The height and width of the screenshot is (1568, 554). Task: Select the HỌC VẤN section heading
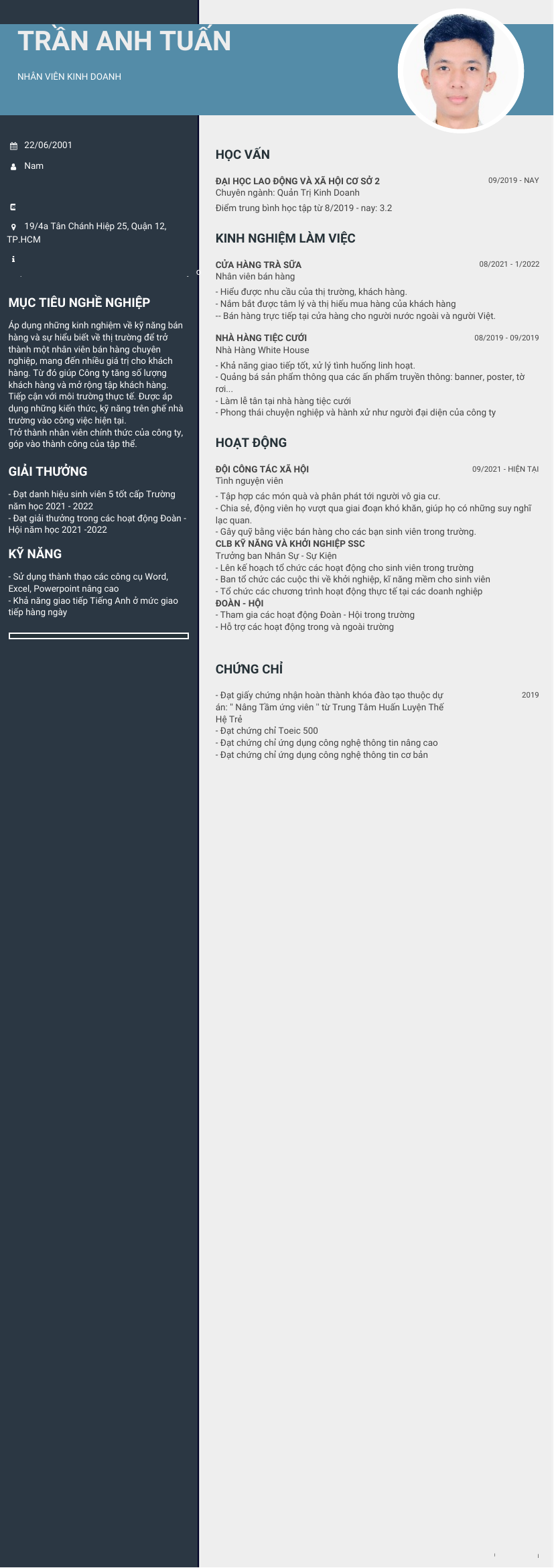243,155
